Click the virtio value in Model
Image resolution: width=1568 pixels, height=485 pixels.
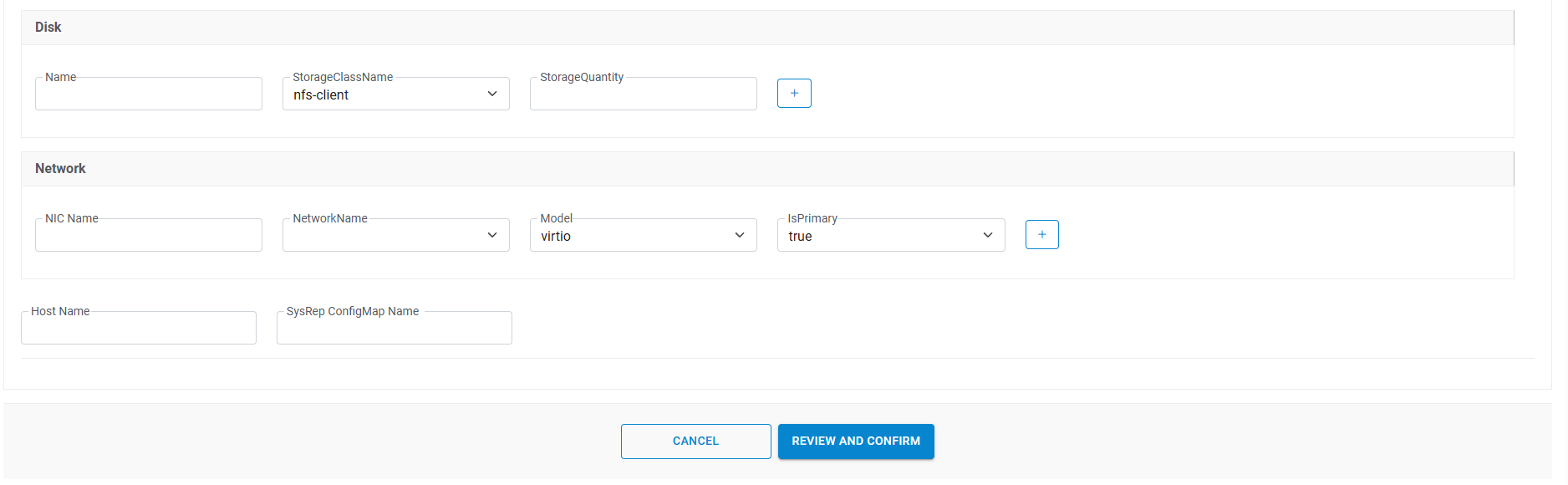(556, 237)
